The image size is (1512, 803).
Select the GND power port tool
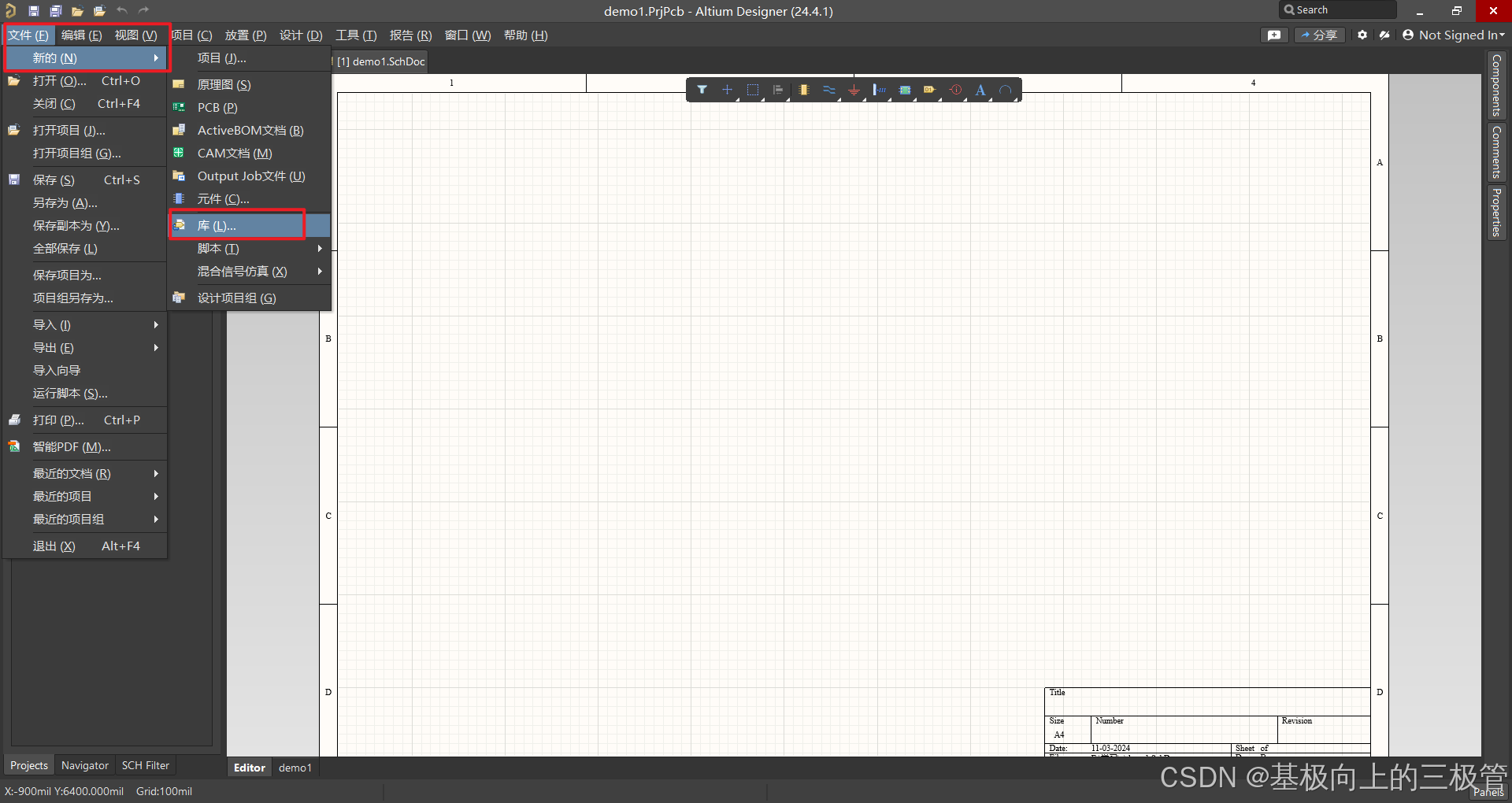click(x=854, y=90)
